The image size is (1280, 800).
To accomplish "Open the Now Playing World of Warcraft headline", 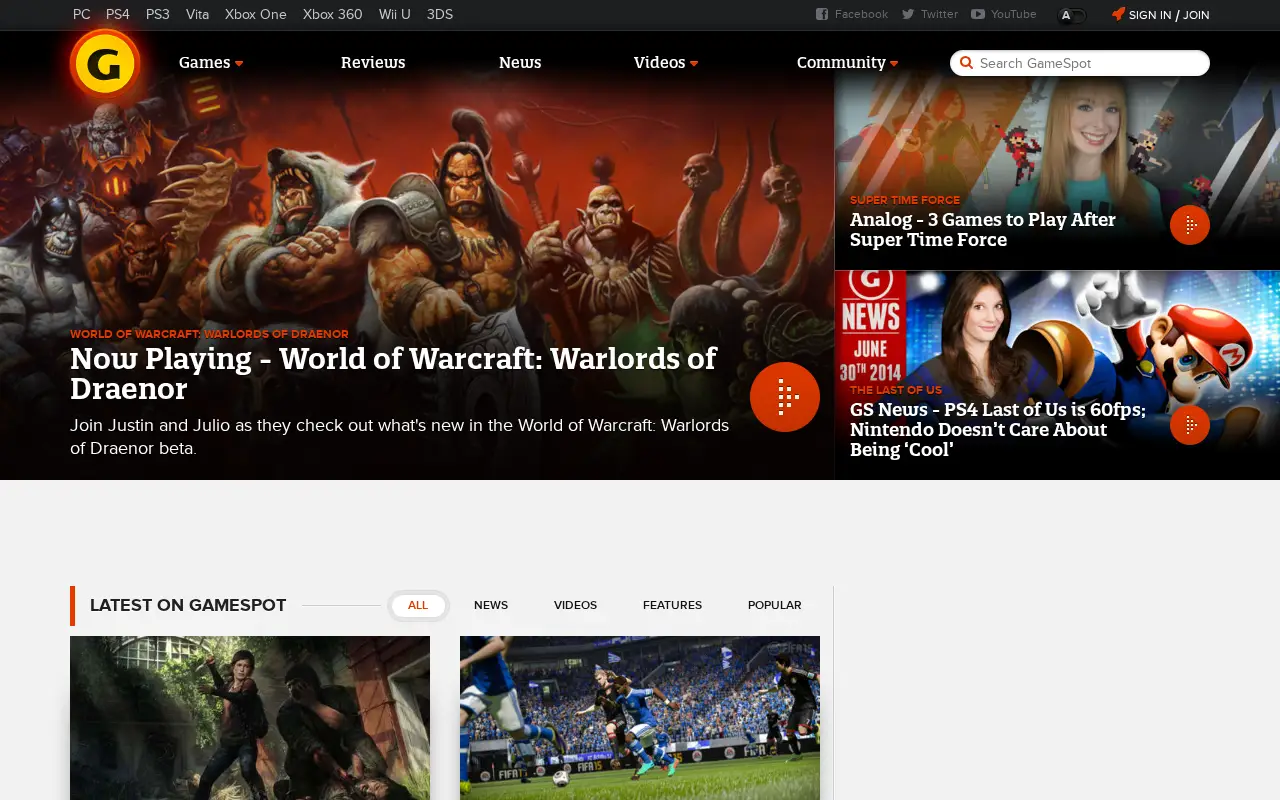I will point(393,373).
